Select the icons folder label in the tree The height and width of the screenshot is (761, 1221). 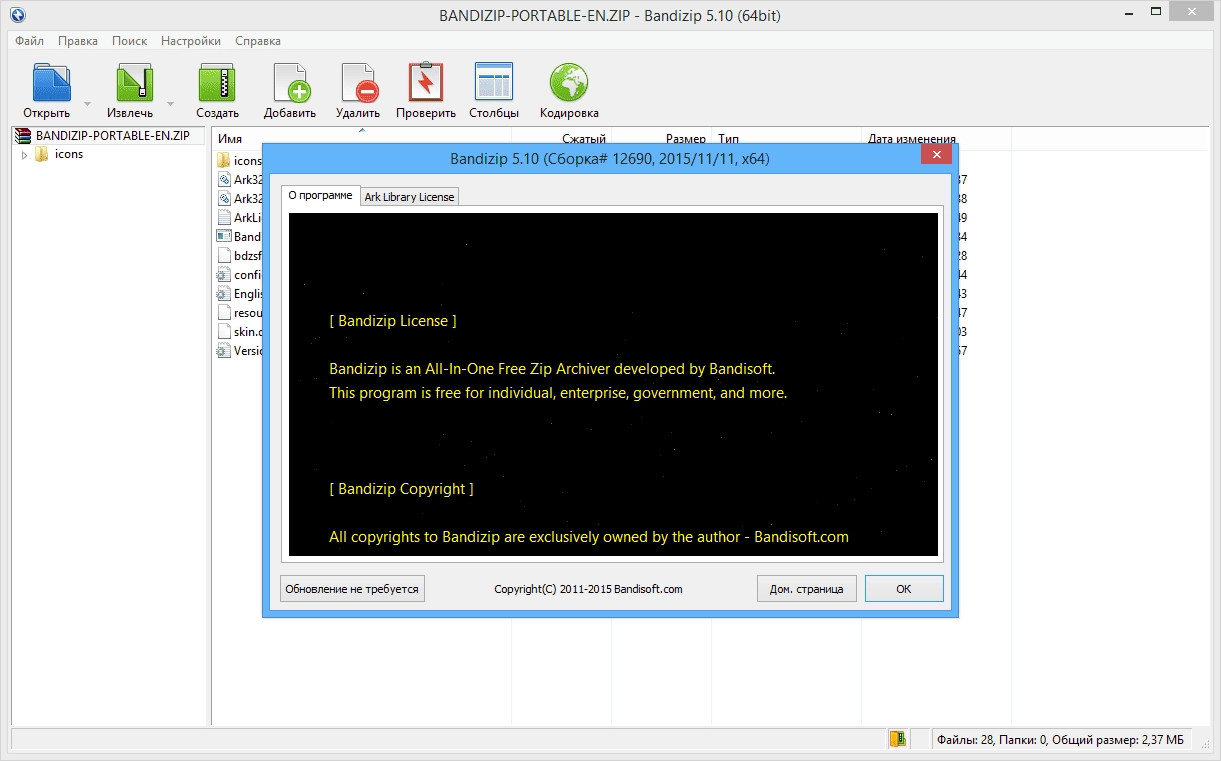(x=69, y=154)
